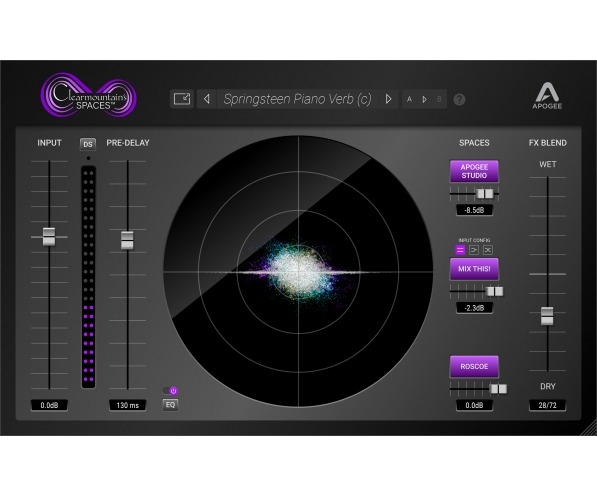
Task: Click the Apogee logo
Action: [547, 96]
